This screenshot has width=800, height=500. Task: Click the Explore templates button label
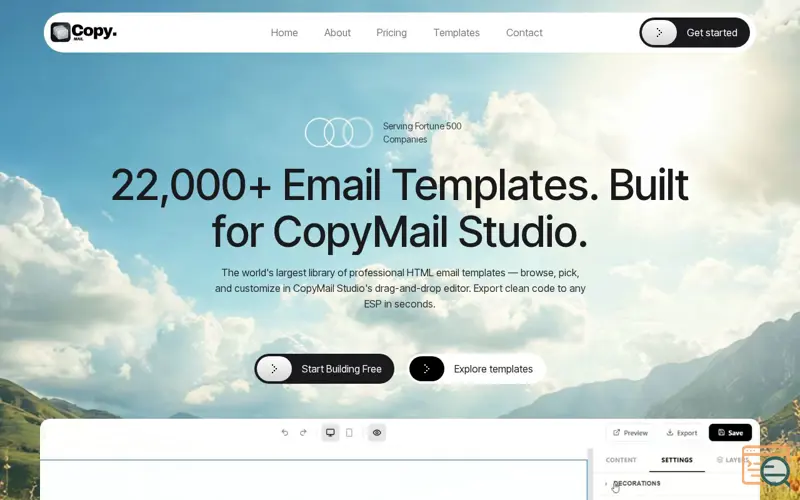pos(493,369)
